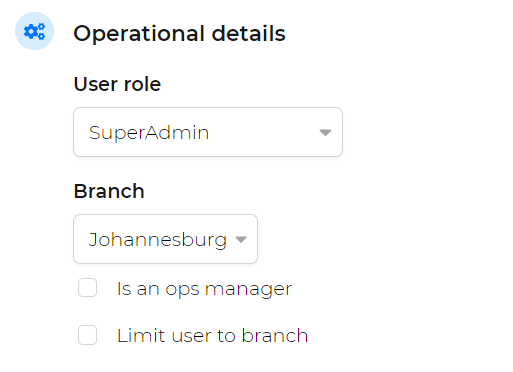
Task: Click the Branch field label
Action: (x=109, y=191)
